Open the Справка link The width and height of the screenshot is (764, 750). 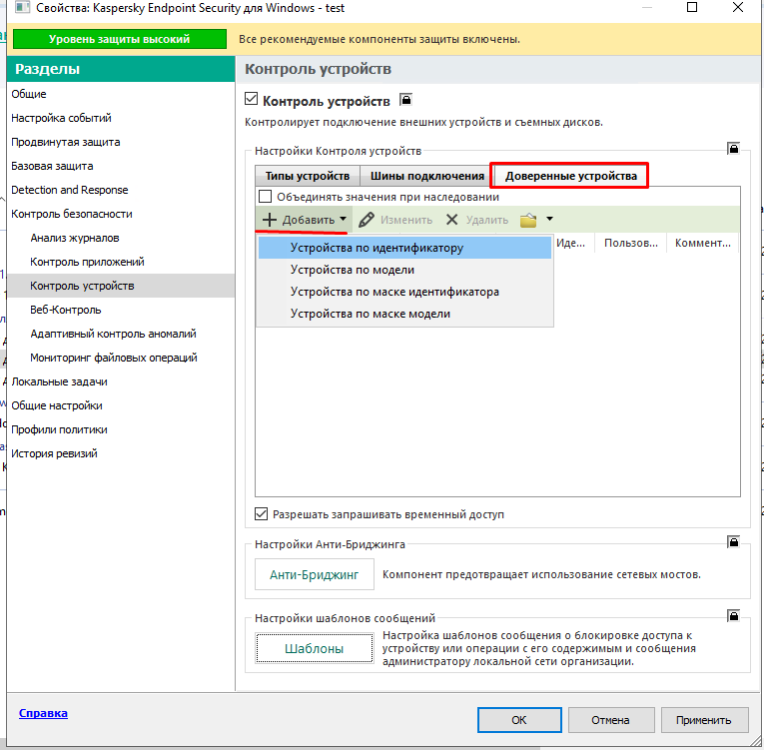coord(43,713)
